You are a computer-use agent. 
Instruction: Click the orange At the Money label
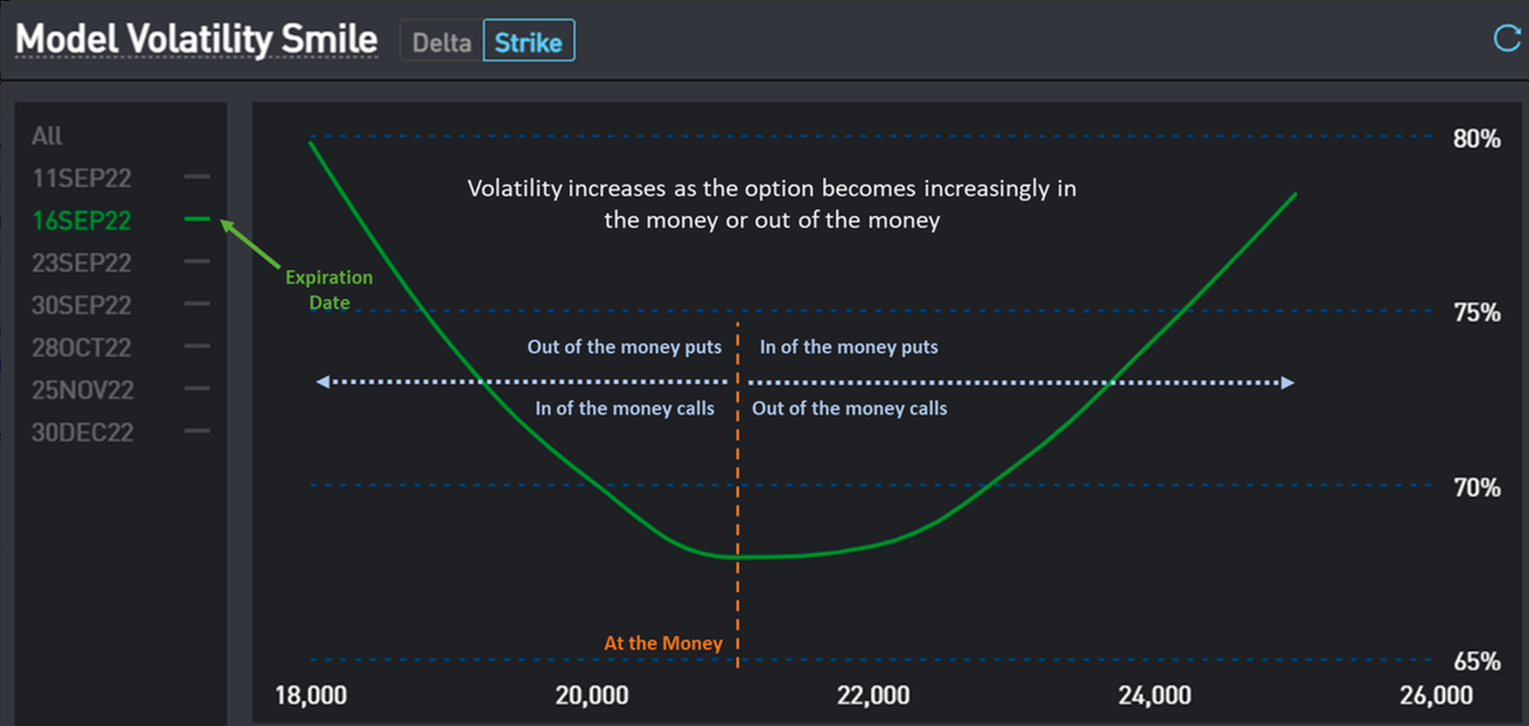[x=663, y=643]
